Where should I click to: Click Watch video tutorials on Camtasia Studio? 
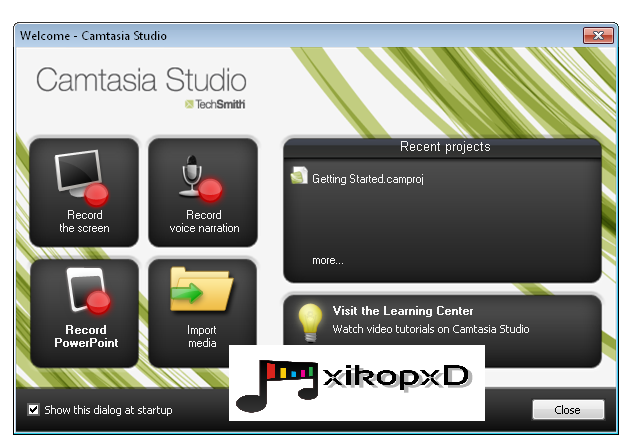[x=431, y=329]
